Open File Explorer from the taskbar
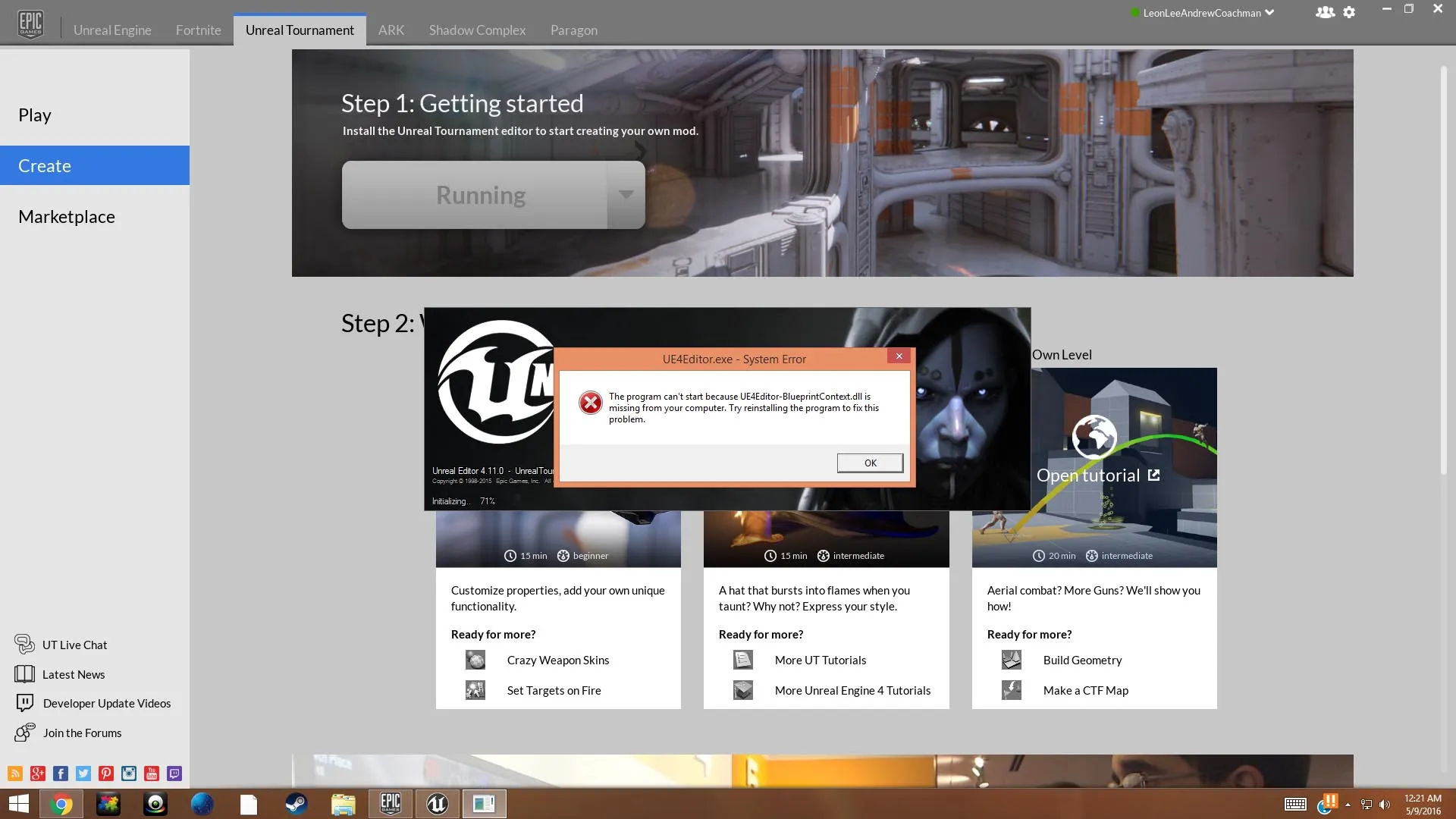Screen dimensions: 1456x819 (x=343, y=804)
